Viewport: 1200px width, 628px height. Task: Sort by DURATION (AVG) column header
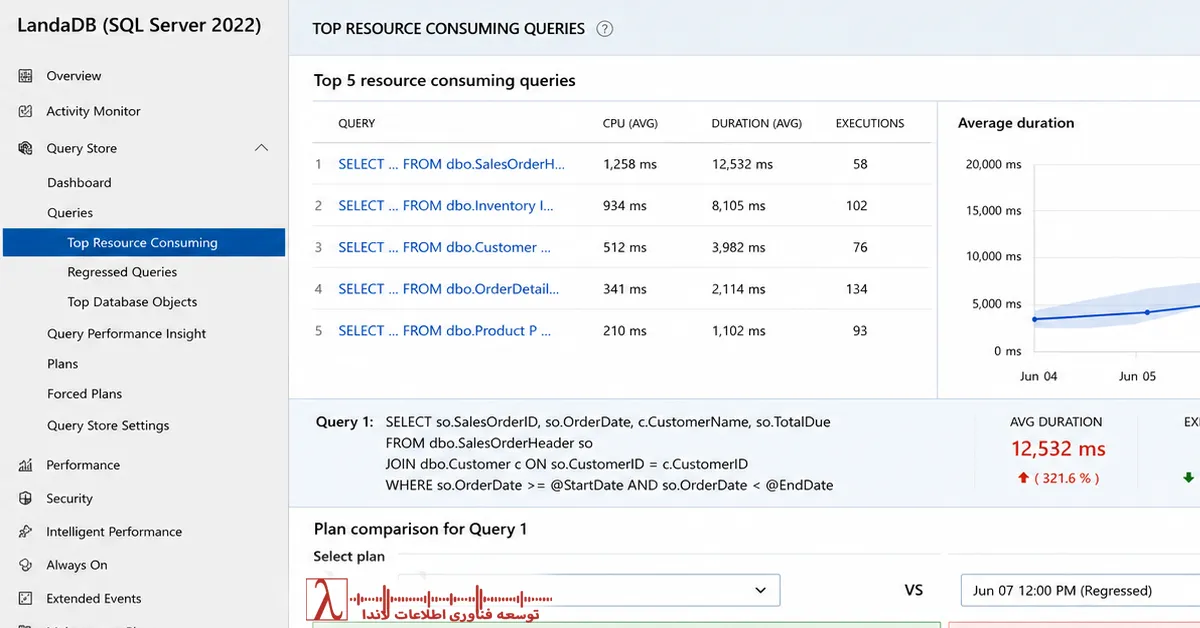pos(757,123)
